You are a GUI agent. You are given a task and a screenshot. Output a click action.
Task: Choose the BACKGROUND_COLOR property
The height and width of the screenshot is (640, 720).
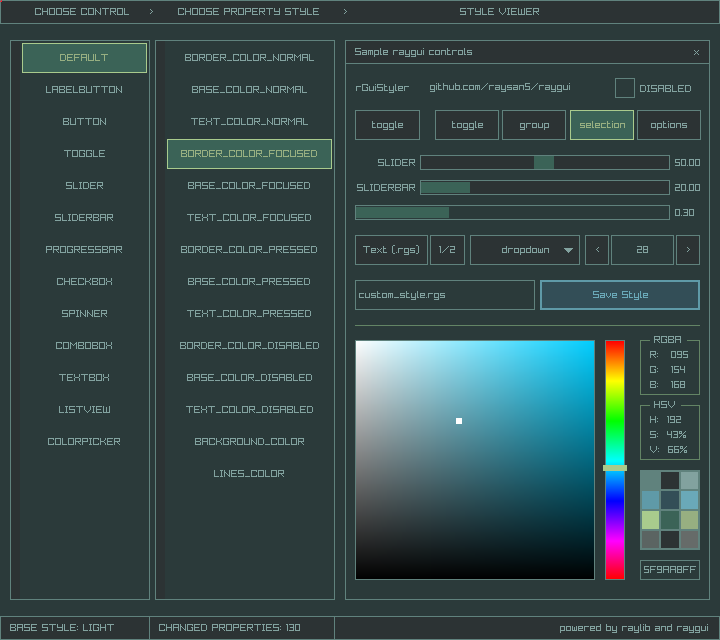(x=249, y=442)
